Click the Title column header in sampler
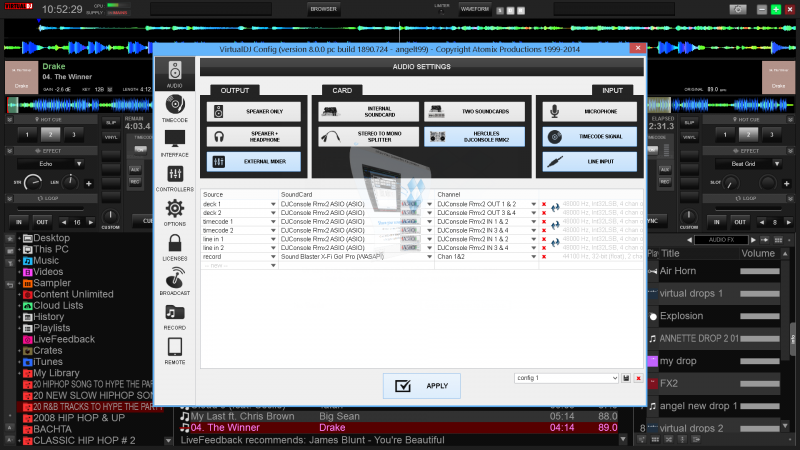This screenshot has width=800, height=450. point(670,254)
